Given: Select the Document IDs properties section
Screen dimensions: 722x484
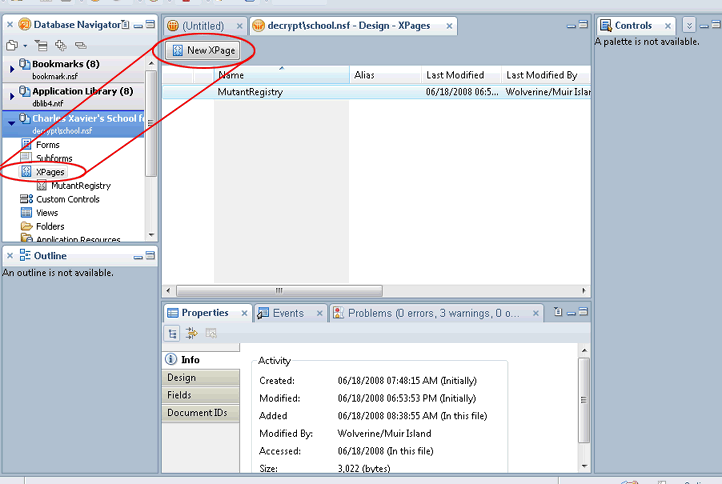Looking at the screenshot, I should tap(201, 413).
